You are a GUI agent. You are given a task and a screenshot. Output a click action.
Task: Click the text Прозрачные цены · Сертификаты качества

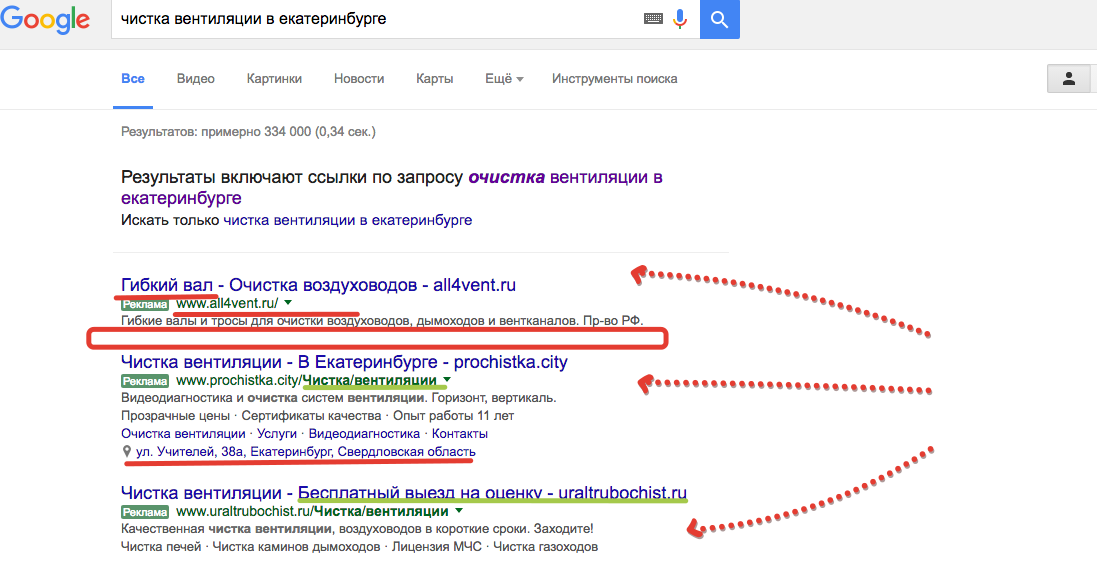(318, 416)
